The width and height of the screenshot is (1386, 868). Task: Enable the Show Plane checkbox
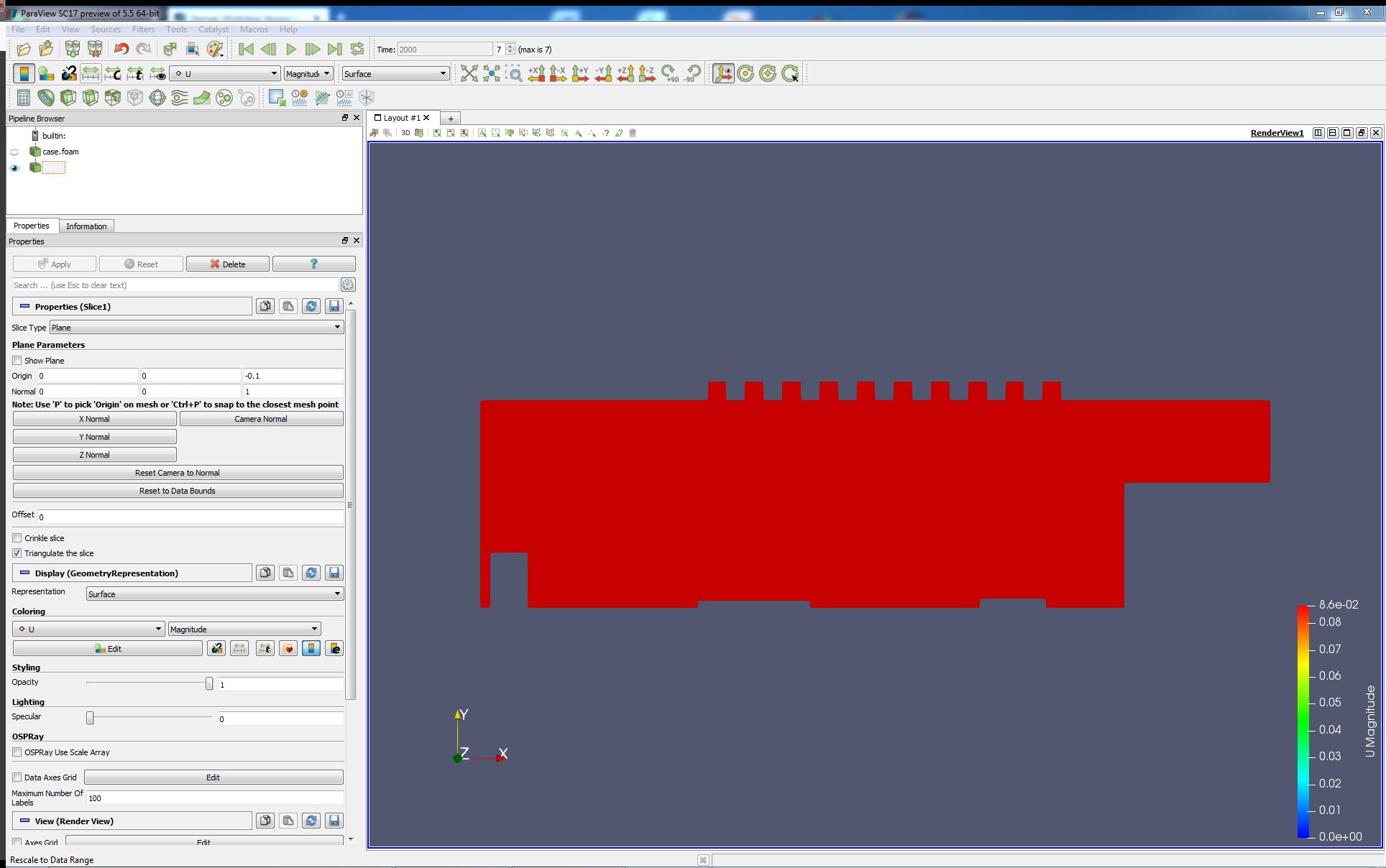17,361
